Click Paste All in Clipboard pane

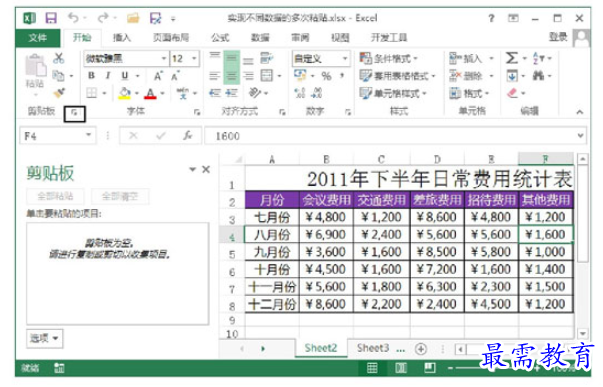[x=55, y=196]
